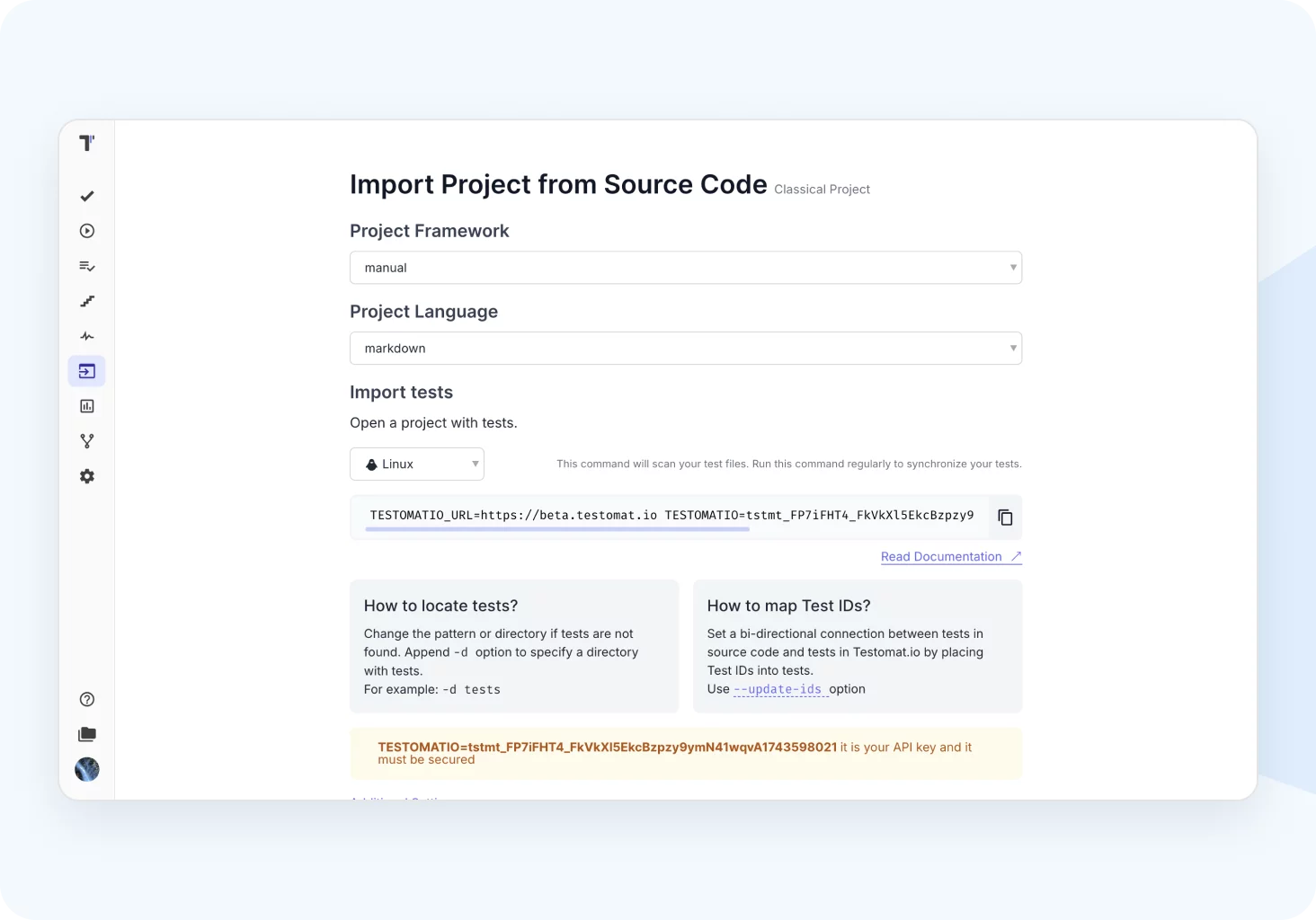Viewport: 1316px width, 920px height.
Task: Click the Testomat.io logo in the sidebar
Action: point(87,144)
